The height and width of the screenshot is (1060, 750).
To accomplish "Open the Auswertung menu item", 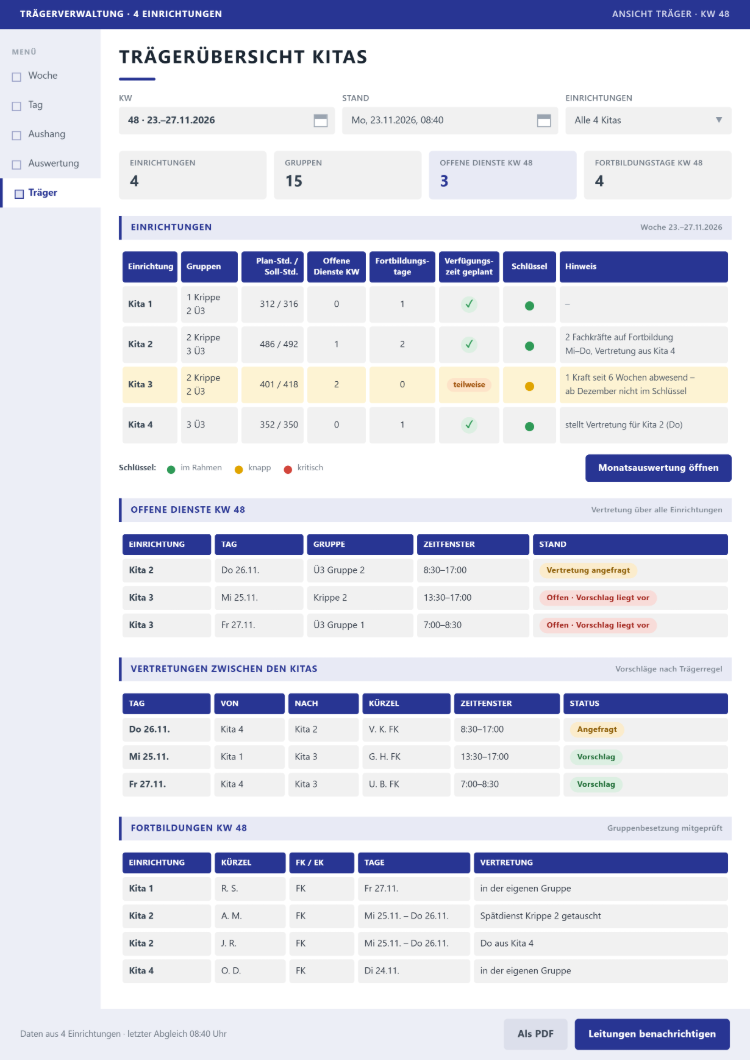I will click(50, 163).
